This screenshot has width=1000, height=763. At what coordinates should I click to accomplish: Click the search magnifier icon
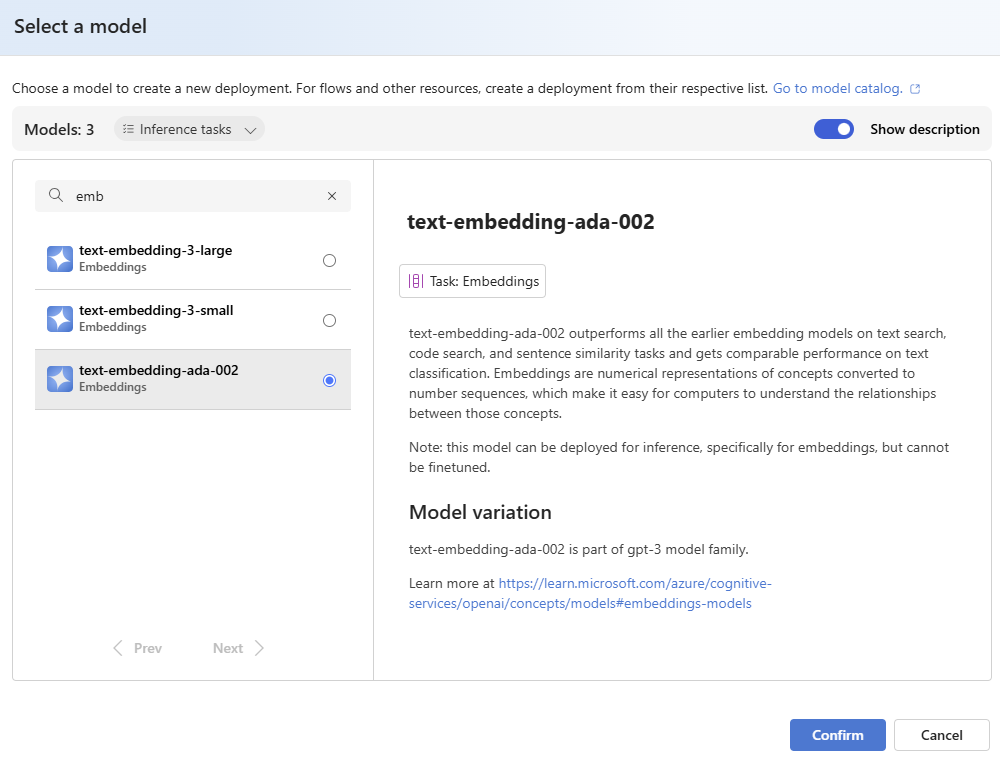pos(56,195)
